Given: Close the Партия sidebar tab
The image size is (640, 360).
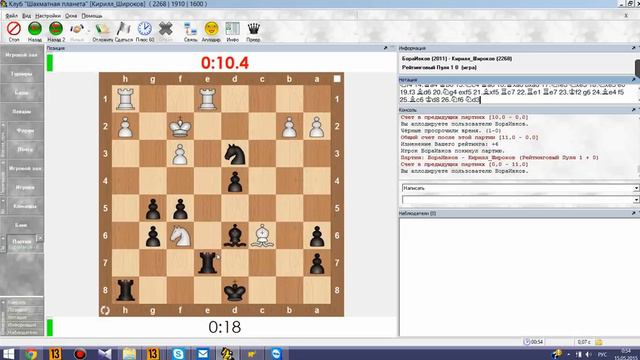Looking at the screenshot, I should click(x=40, y=238).
